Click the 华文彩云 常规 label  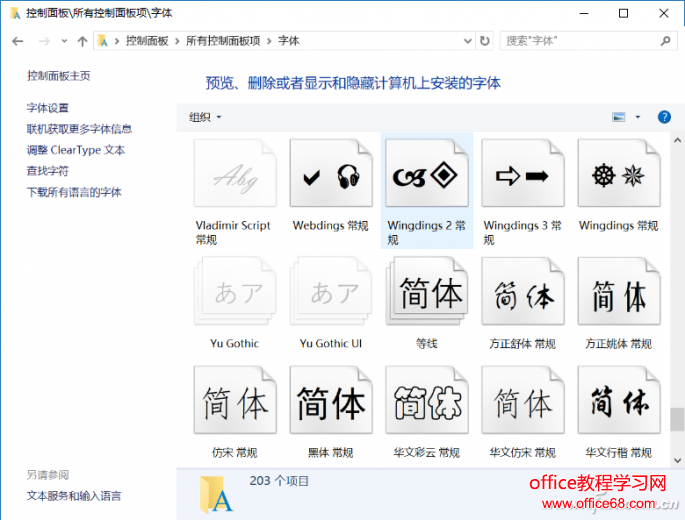pyautogui.click(x=427, y=453)
